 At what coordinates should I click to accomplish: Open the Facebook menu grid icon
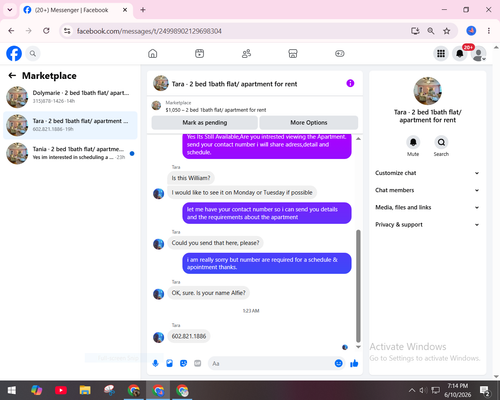tap(441, 53)
